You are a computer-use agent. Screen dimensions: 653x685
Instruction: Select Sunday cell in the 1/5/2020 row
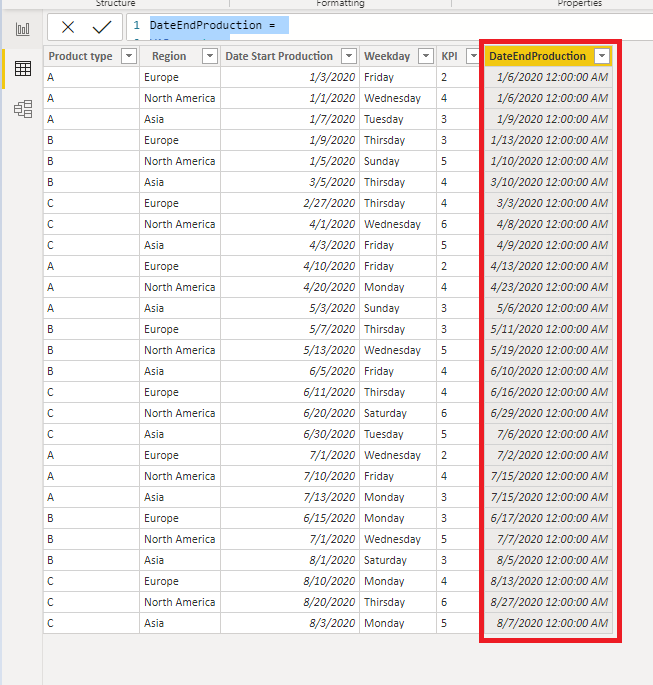pyautogui.click(x=398, y=161)
